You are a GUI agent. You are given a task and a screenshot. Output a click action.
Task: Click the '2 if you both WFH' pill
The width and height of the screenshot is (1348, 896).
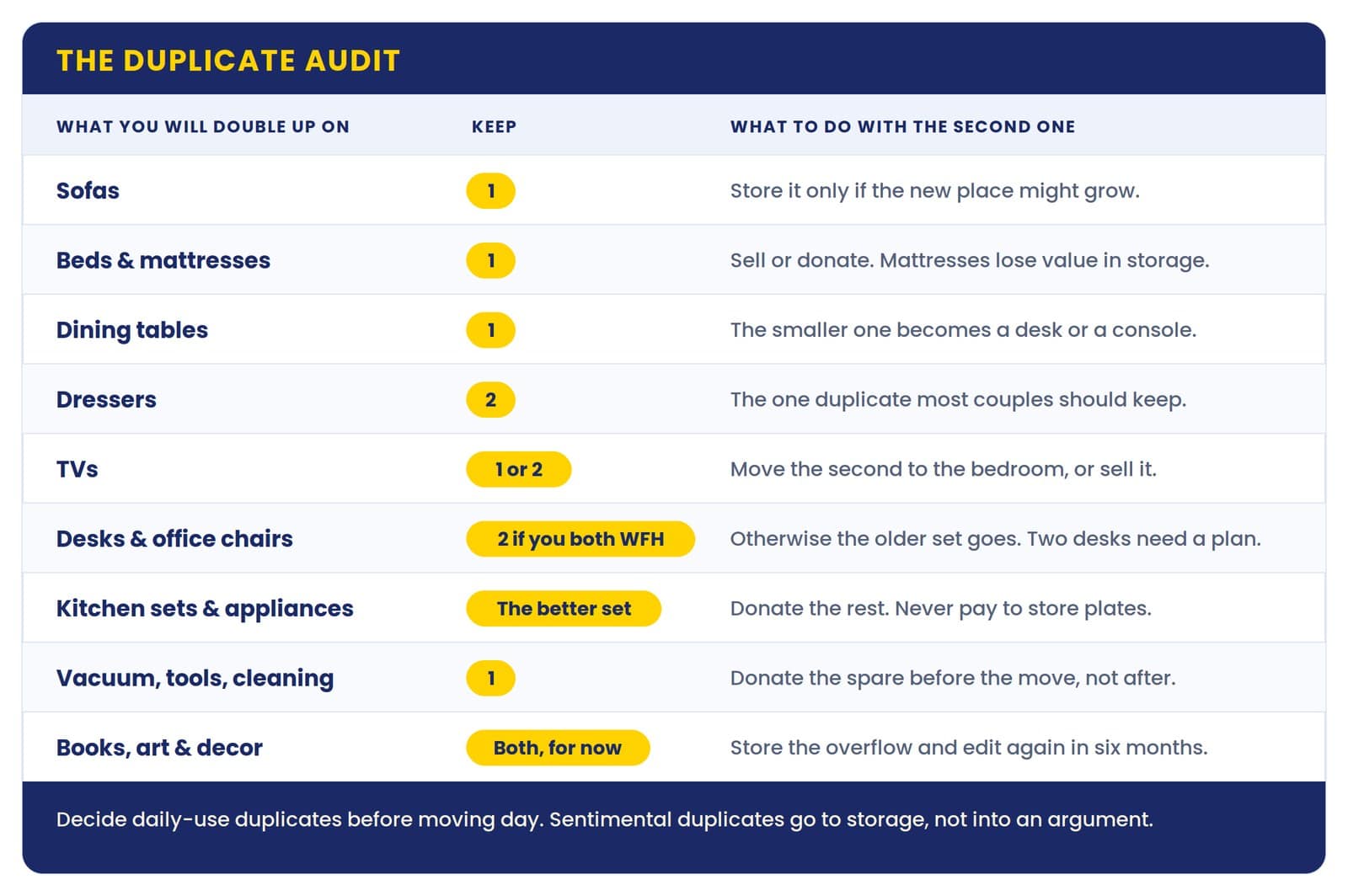580,539
